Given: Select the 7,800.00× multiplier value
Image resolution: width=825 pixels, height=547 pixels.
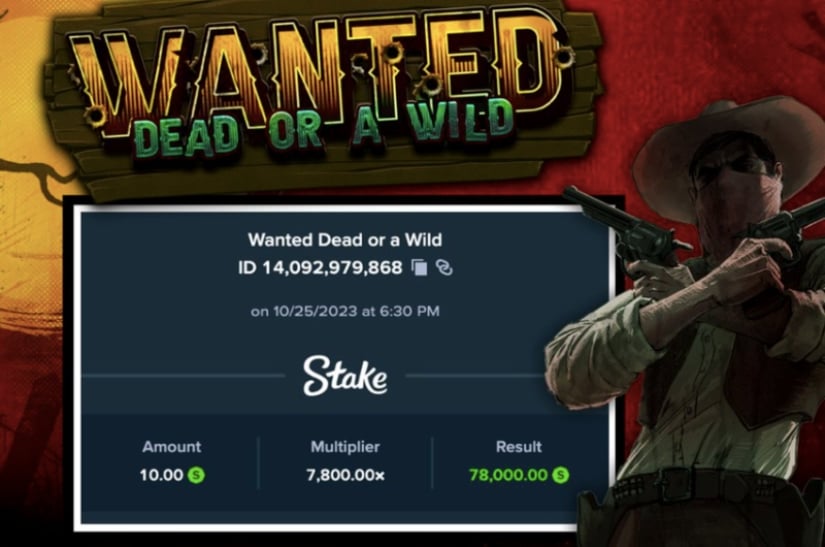Looking at the screenshot, I should [x=346, y=475].
